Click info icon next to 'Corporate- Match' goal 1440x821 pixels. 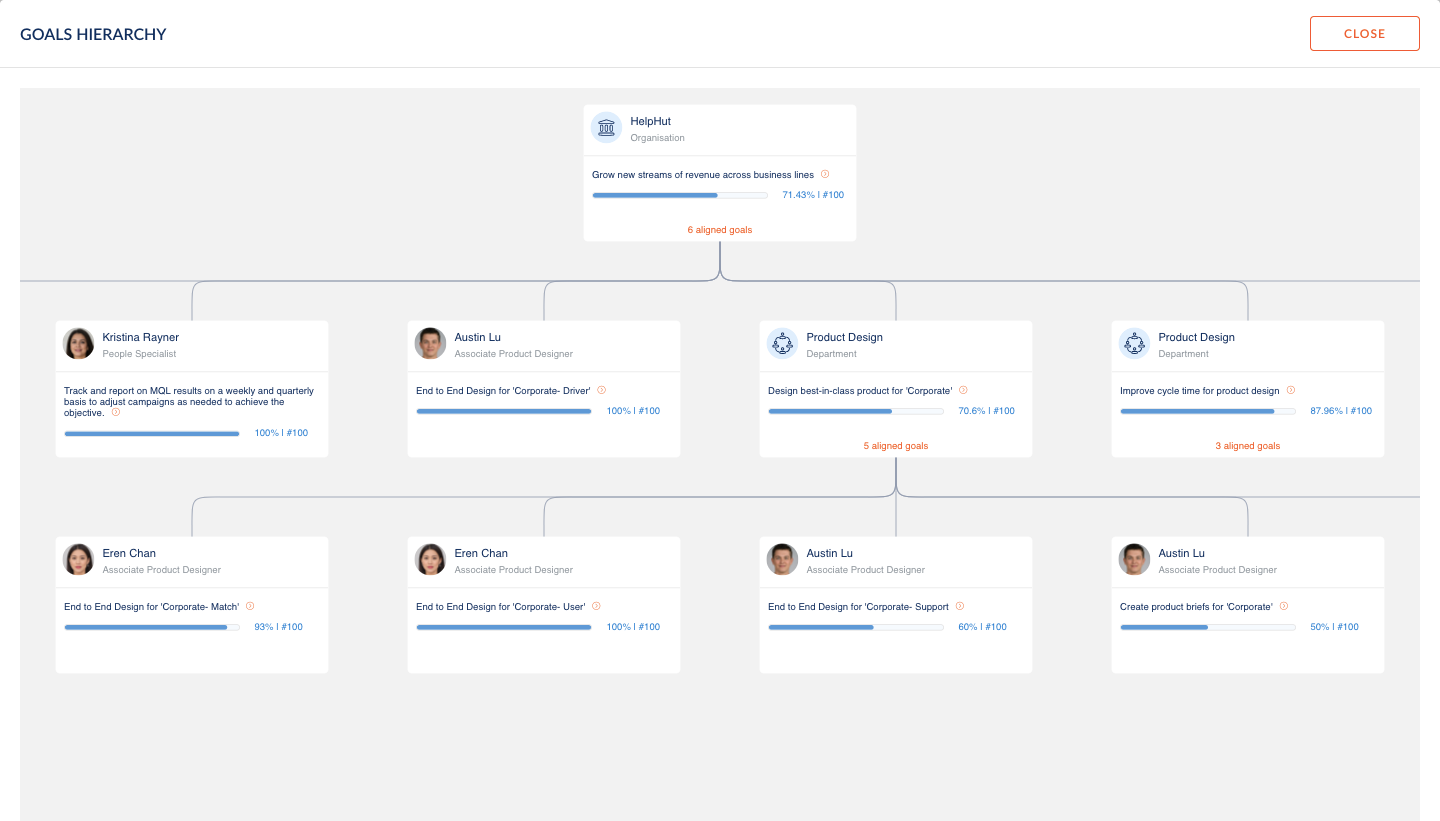(250, 606)
